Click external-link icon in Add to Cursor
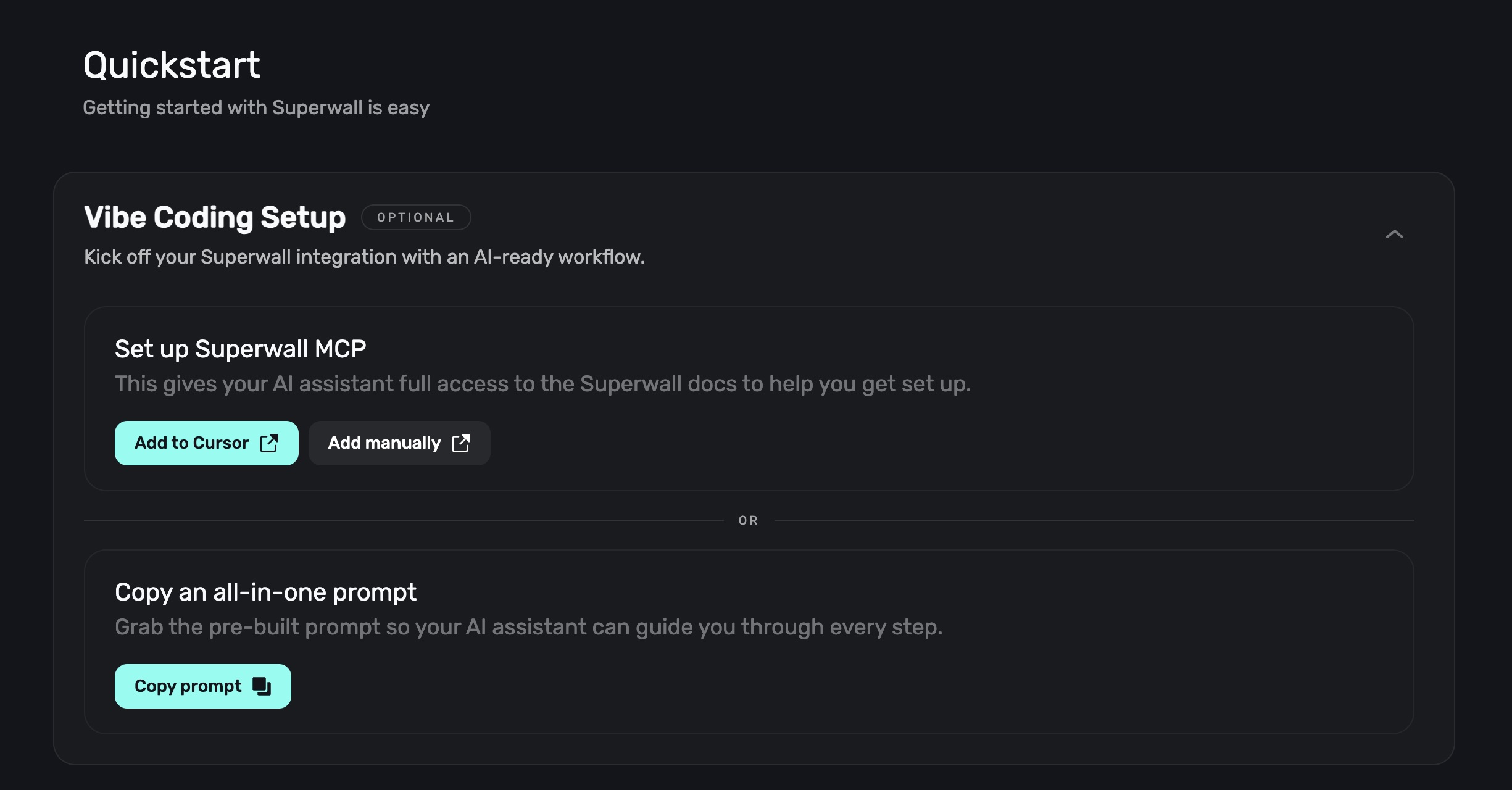 [269, 443]
